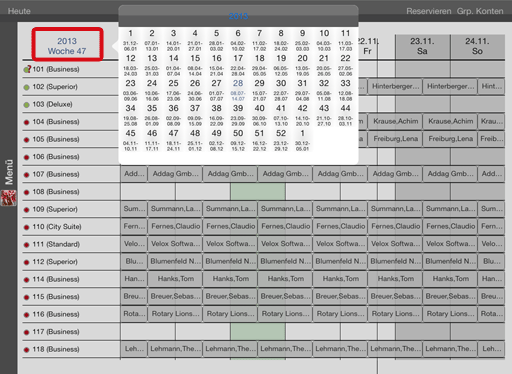This screenshot has width=512, height=374.
Task: Click the red status dot of room 118
Action: (27, 350)
